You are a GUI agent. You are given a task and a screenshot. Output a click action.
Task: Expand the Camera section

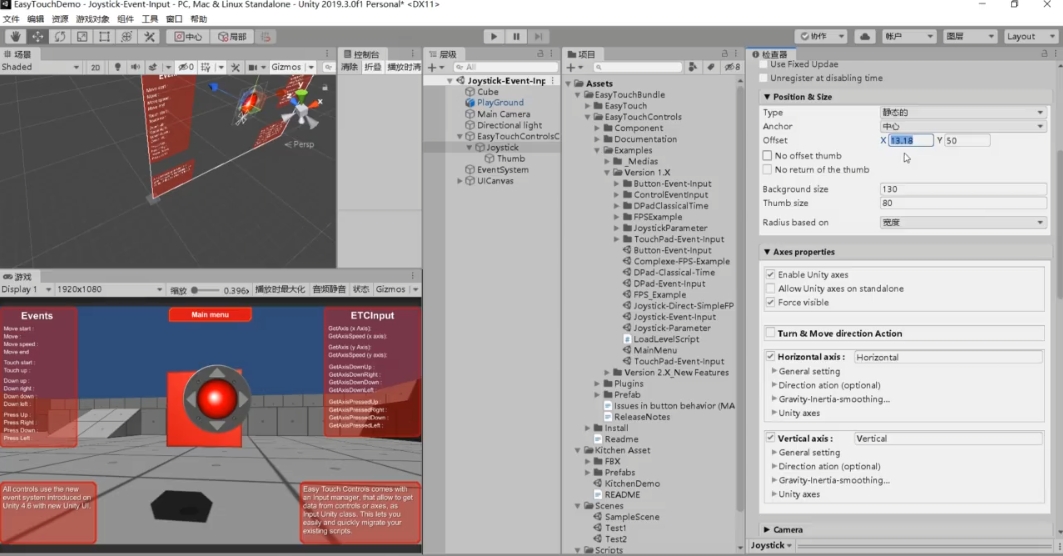[x=767, y=530]
